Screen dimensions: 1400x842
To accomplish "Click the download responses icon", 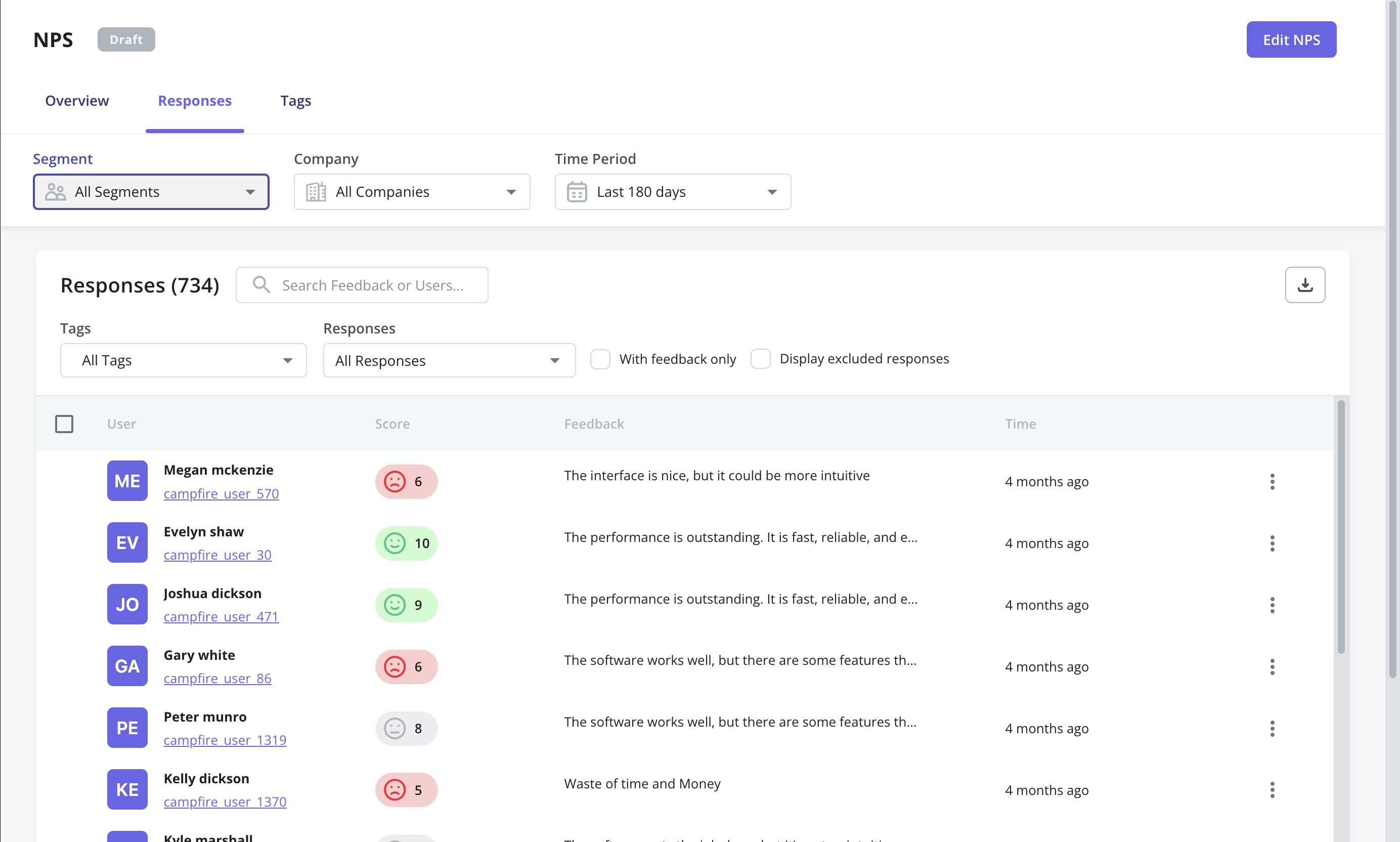I will point(1304,285).
